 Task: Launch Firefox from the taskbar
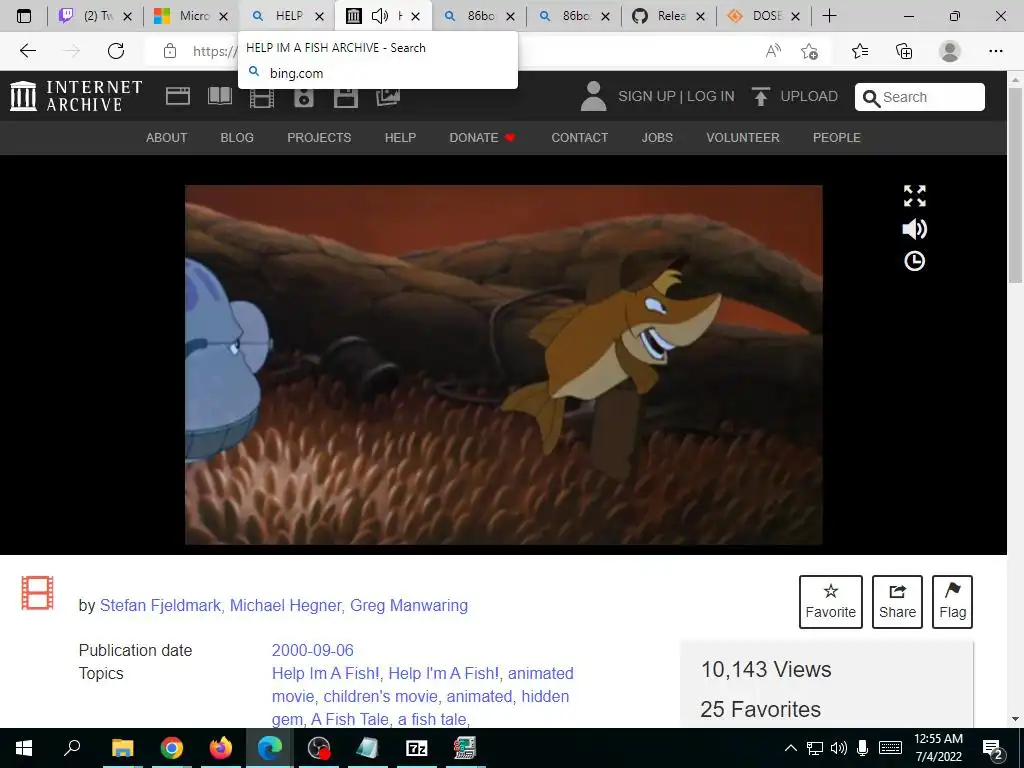[221, 748]
